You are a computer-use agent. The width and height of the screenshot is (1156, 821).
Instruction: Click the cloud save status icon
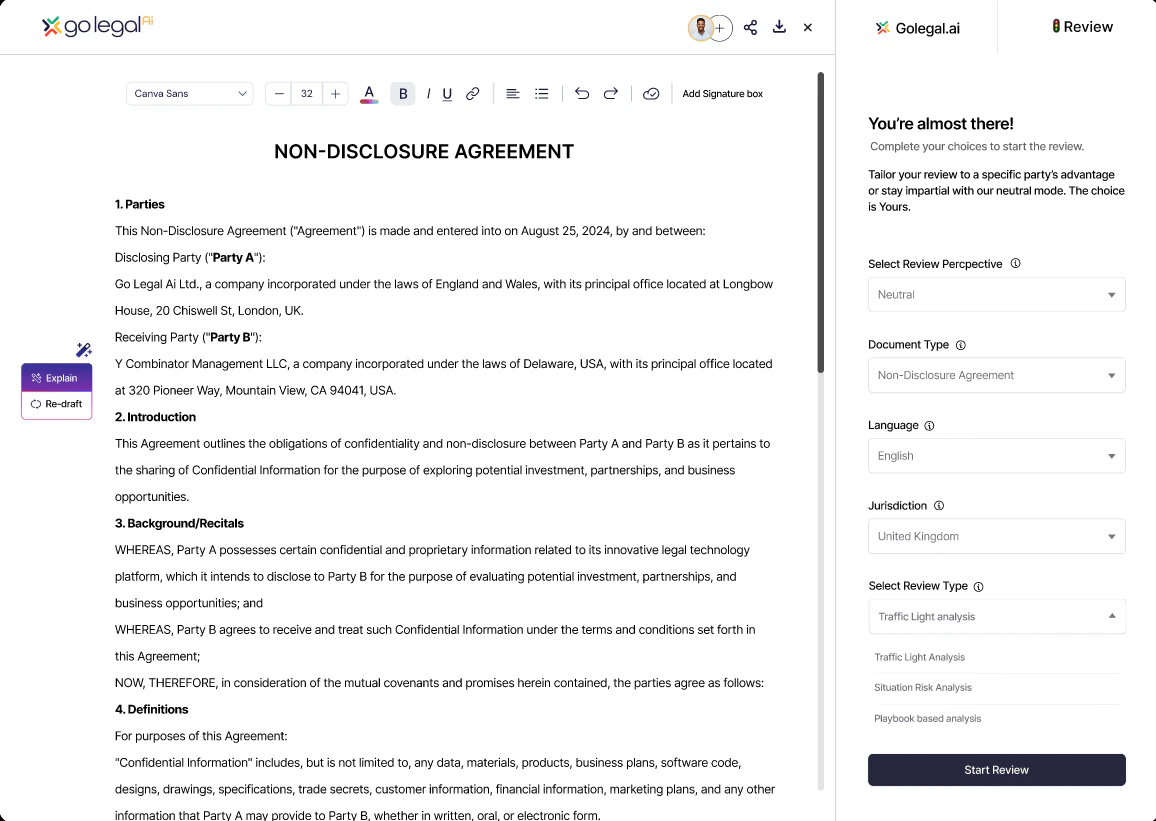point(651,93)
